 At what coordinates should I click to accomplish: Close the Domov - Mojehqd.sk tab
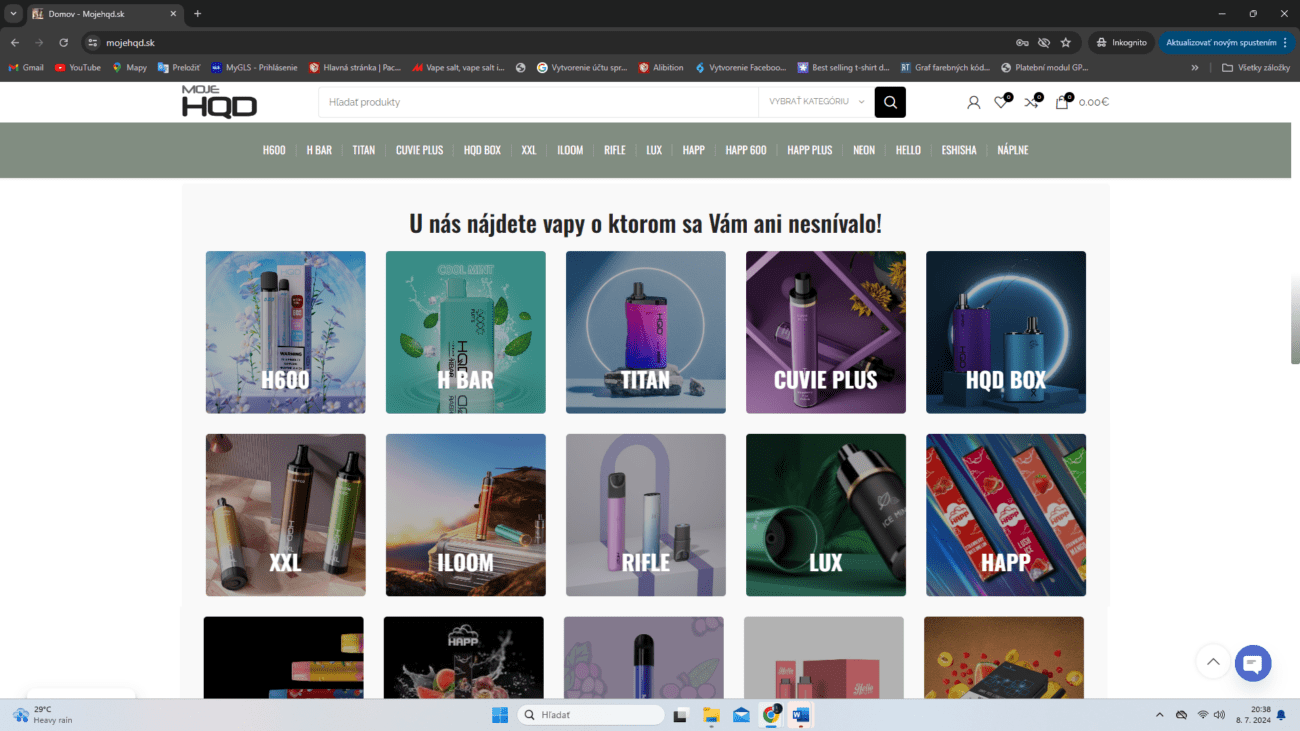click(x=173, y=14)
